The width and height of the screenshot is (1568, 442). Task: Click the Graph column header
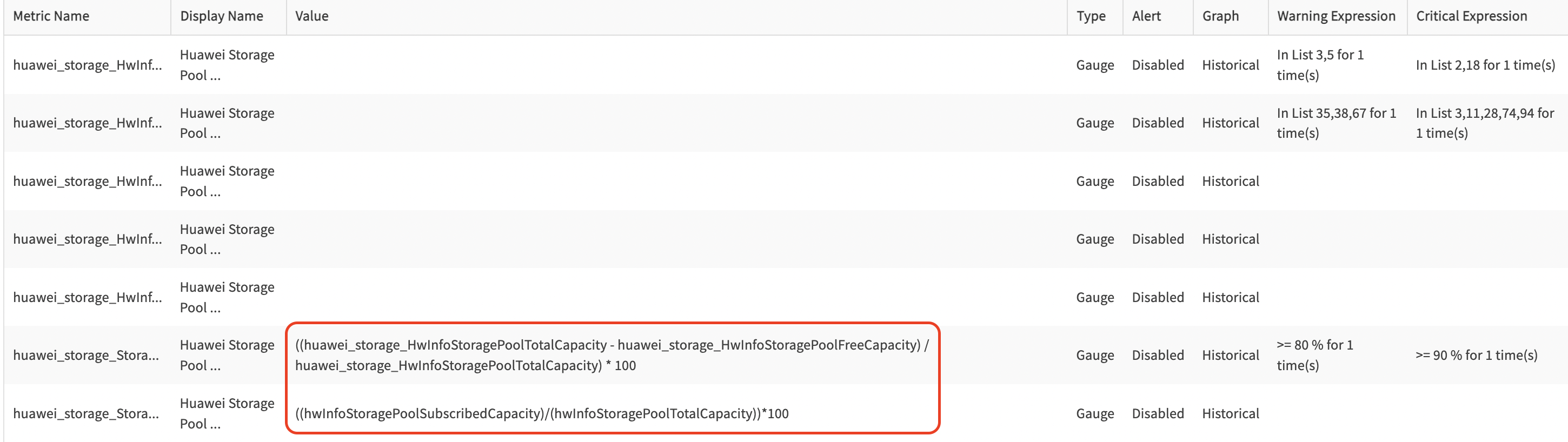pyautogui.click(x=1220, y=16)
